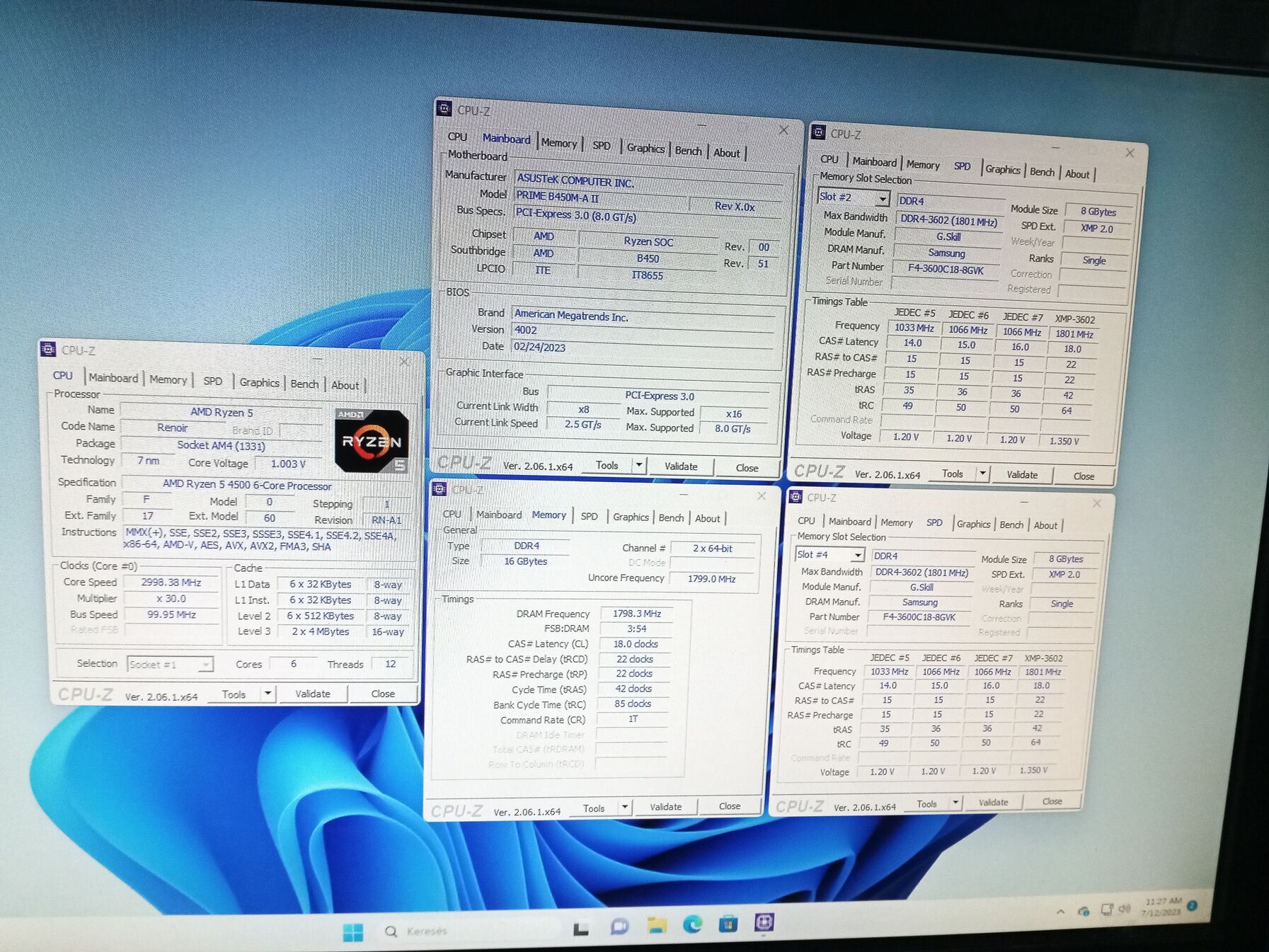This screenshot has height=952, width=1269.
Task: Click the network icon in the system tray
Action: pos(1107,909)
